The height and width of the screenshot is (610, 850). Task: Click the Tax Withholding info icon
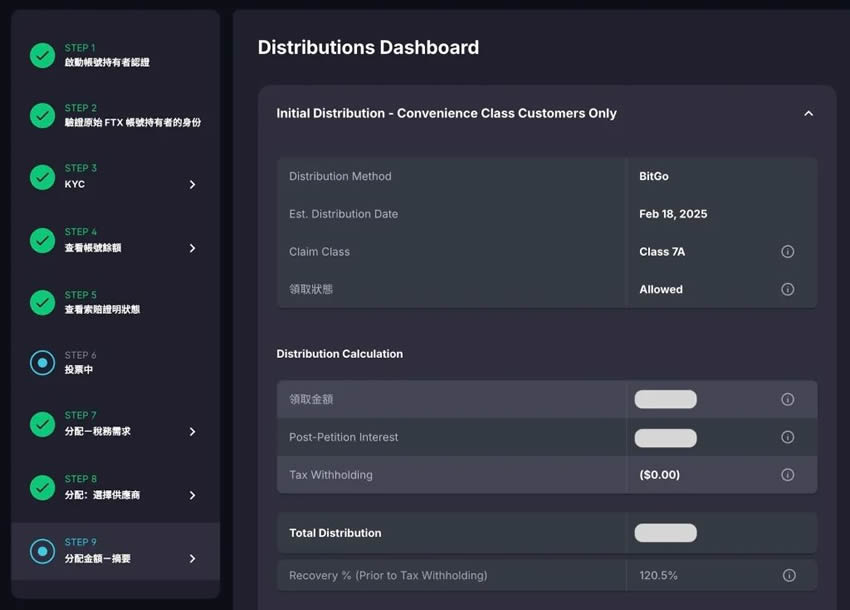pyautogui.click(x=788, y=474)
